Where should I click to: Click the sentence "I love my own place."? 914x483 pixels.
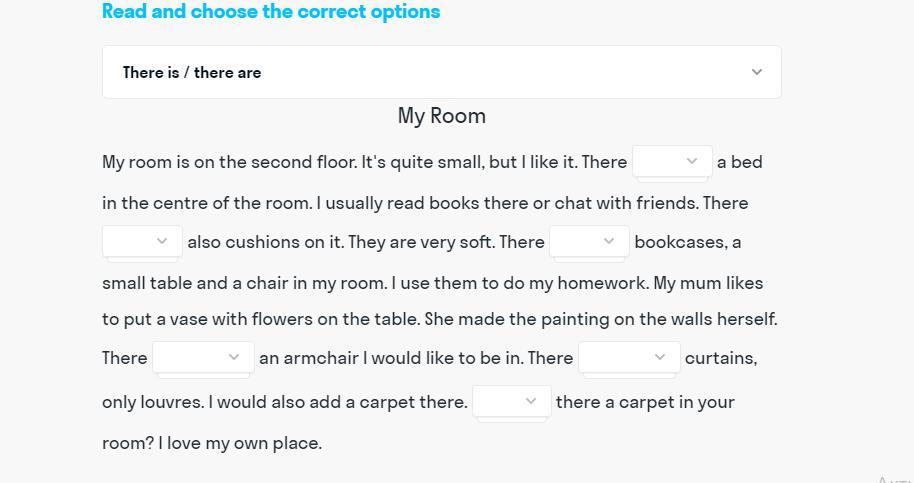240,443
